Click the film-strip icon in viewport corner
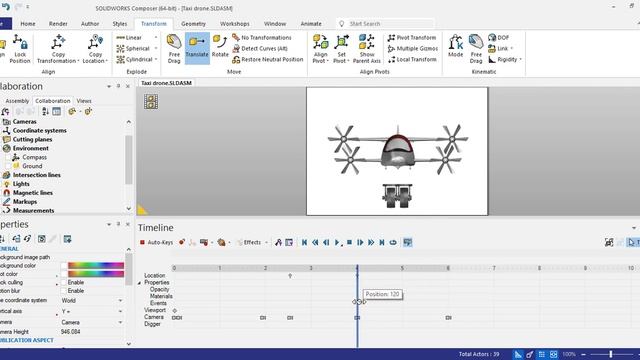The image size is (640, 360). click(151, 102)
